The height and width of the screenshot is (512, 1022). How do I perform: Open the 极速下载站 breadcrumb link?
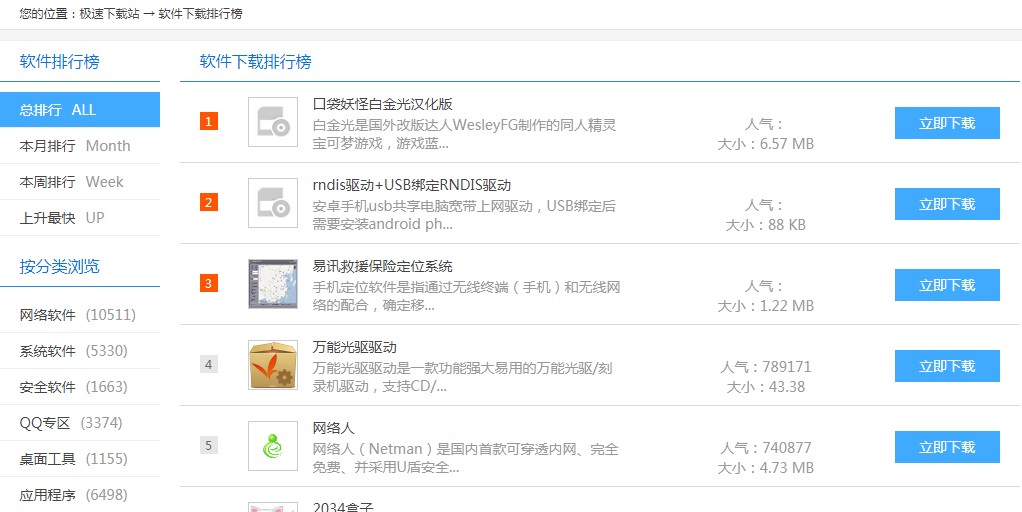pos(109,14)
